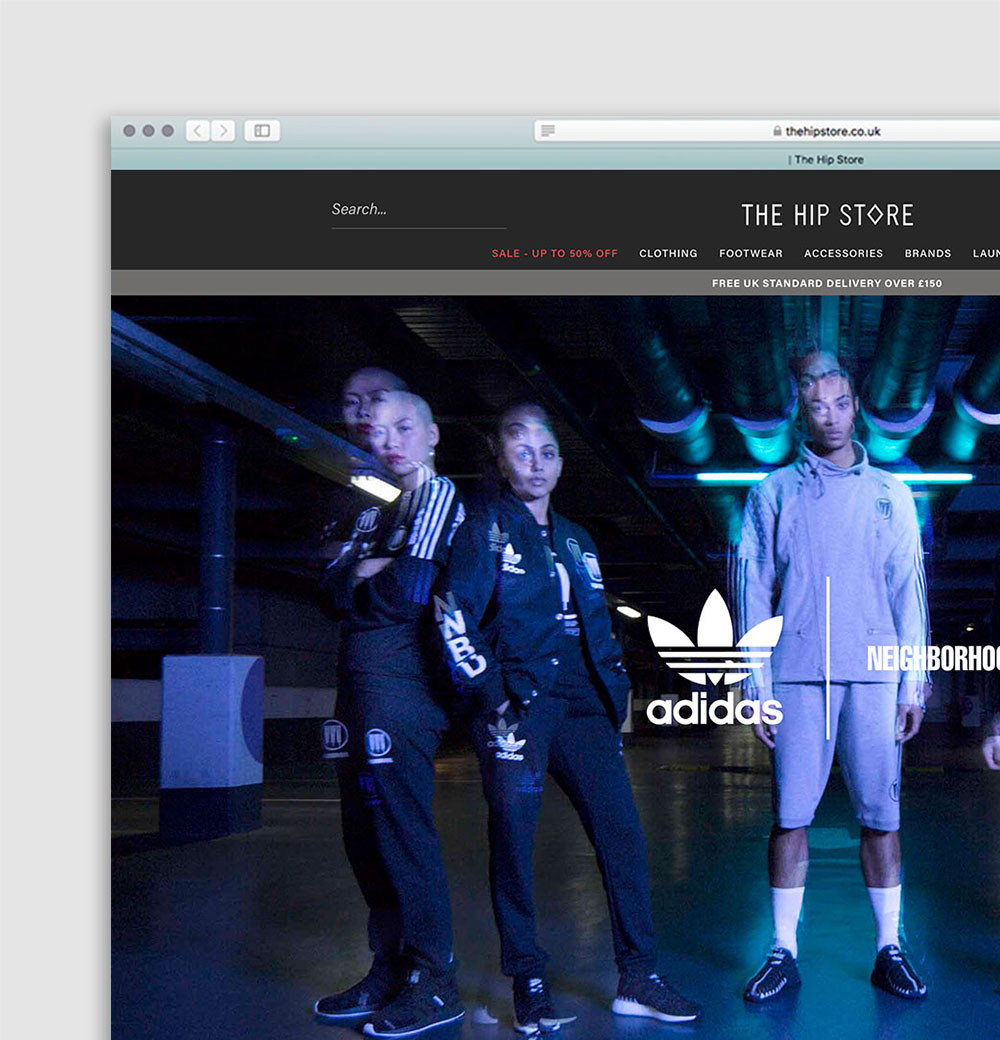
Task: Click the Free UK Standard Delivery banner
Action: point(827,283)
